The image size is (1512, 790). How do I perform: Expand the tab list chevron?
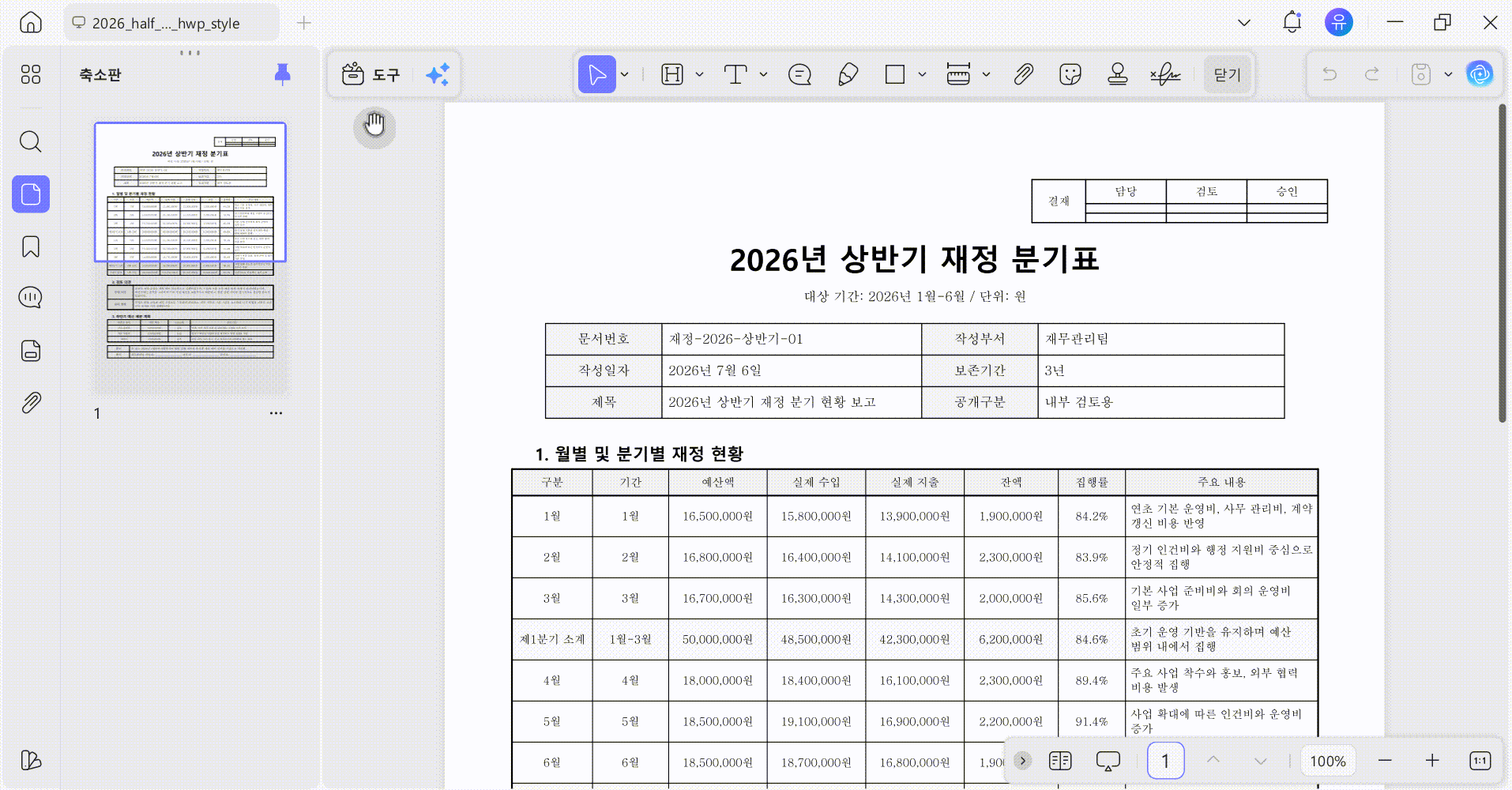pos(1244,23)
